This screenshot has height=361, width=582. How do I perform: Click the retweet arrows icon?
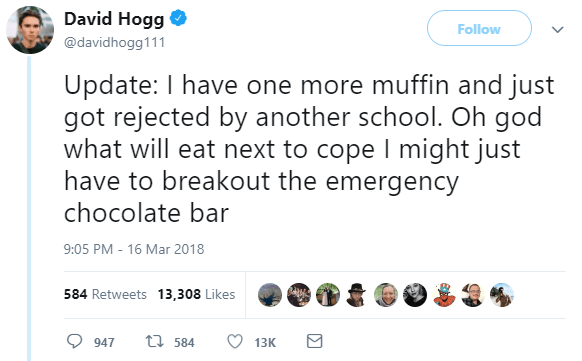pyautogui.click(x=154, y=341)
